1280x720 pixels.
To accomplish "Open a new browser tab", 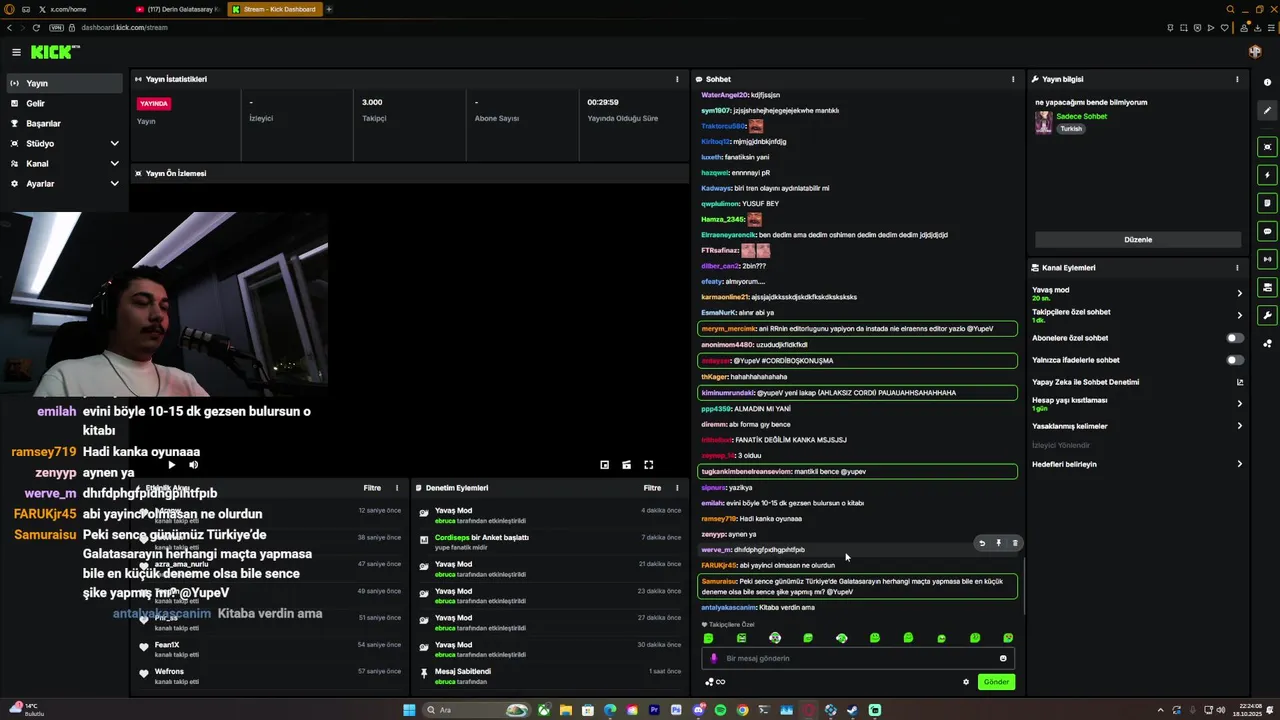I will (329, 9).
